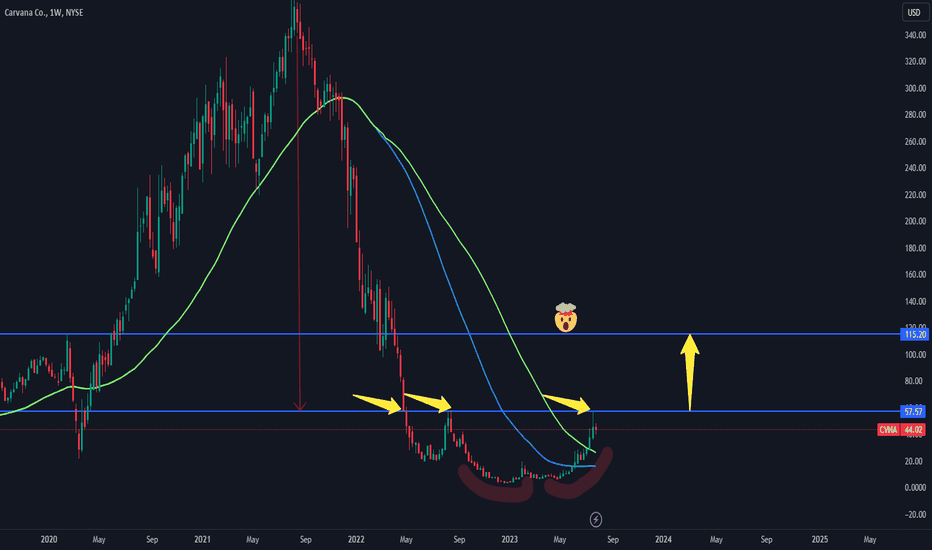Click the 140.00 price axis value
This screenshot has width=932, height=550.
(915, 301)
